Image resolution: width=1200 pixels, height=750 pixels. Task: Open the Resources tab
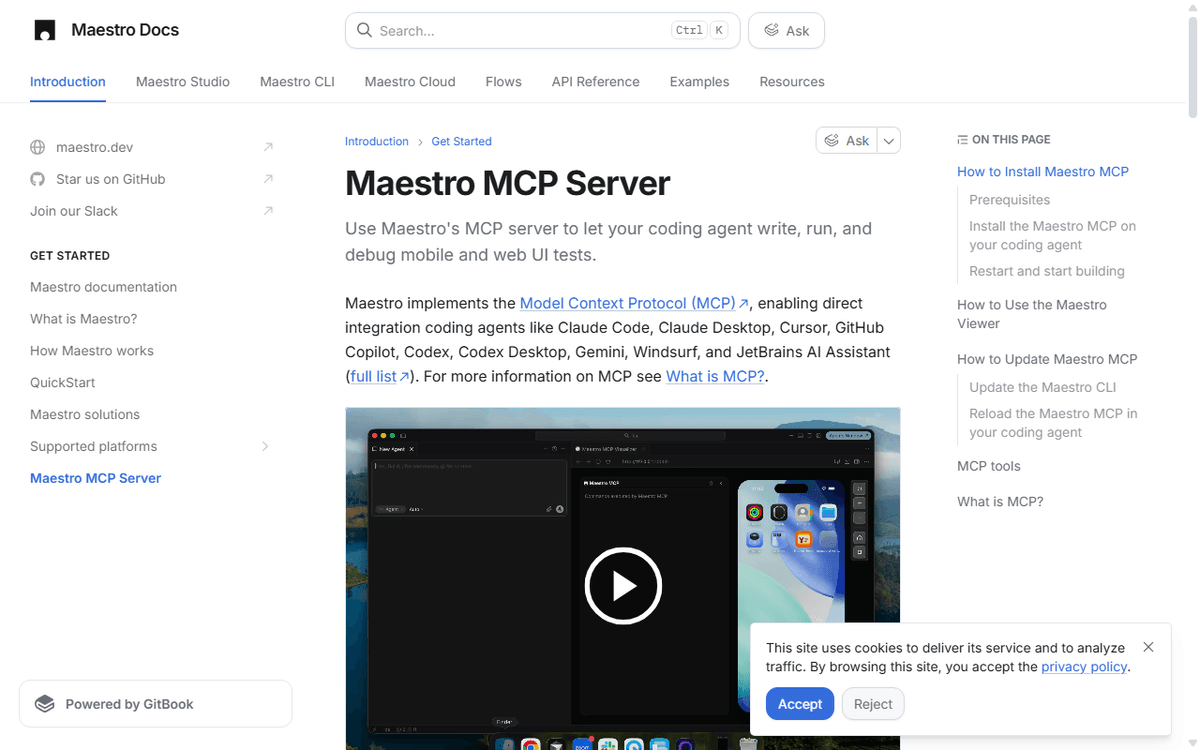point(792,82)
